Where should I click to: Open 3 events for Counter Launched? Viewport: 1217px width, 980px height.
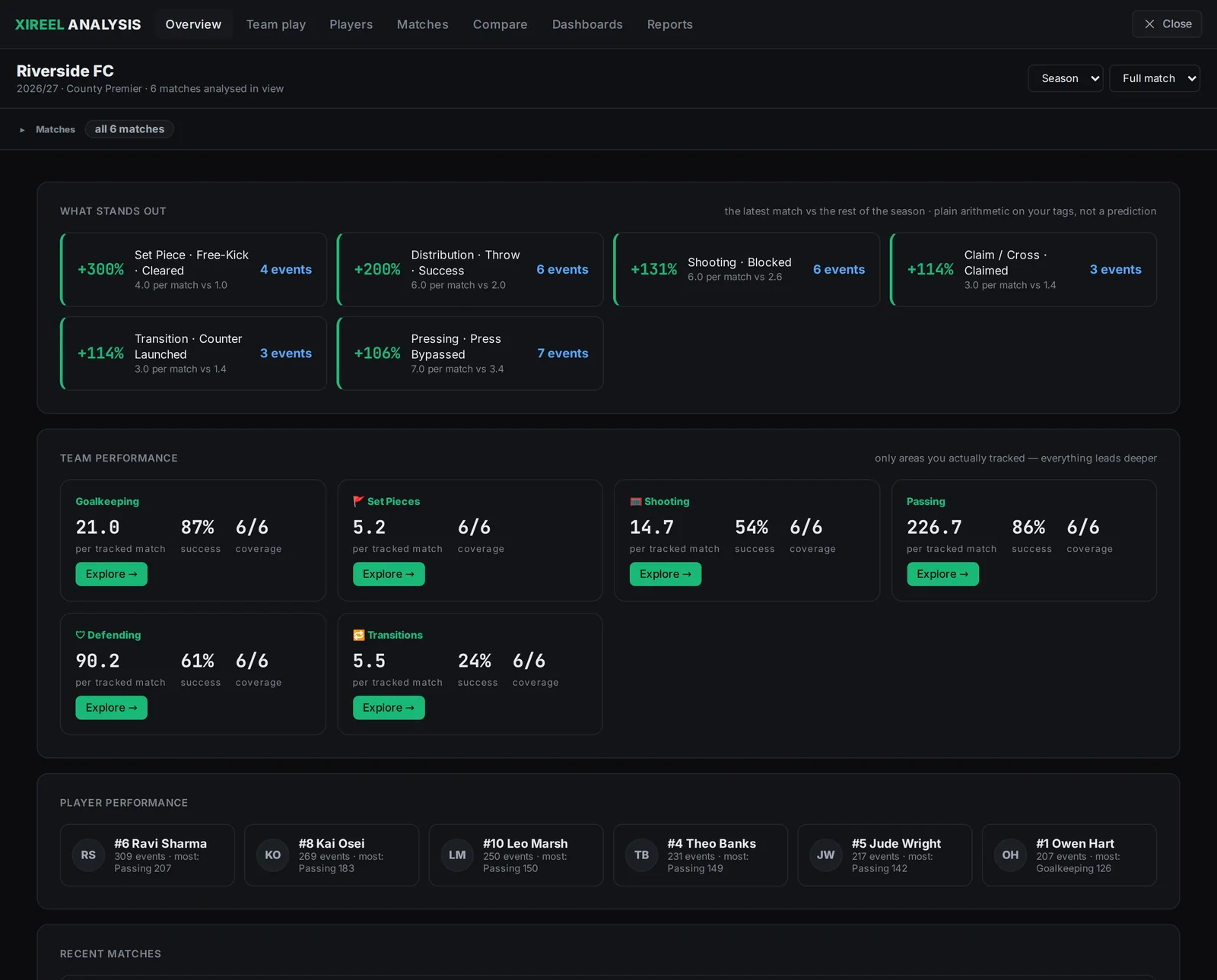[x=286, y=354]
